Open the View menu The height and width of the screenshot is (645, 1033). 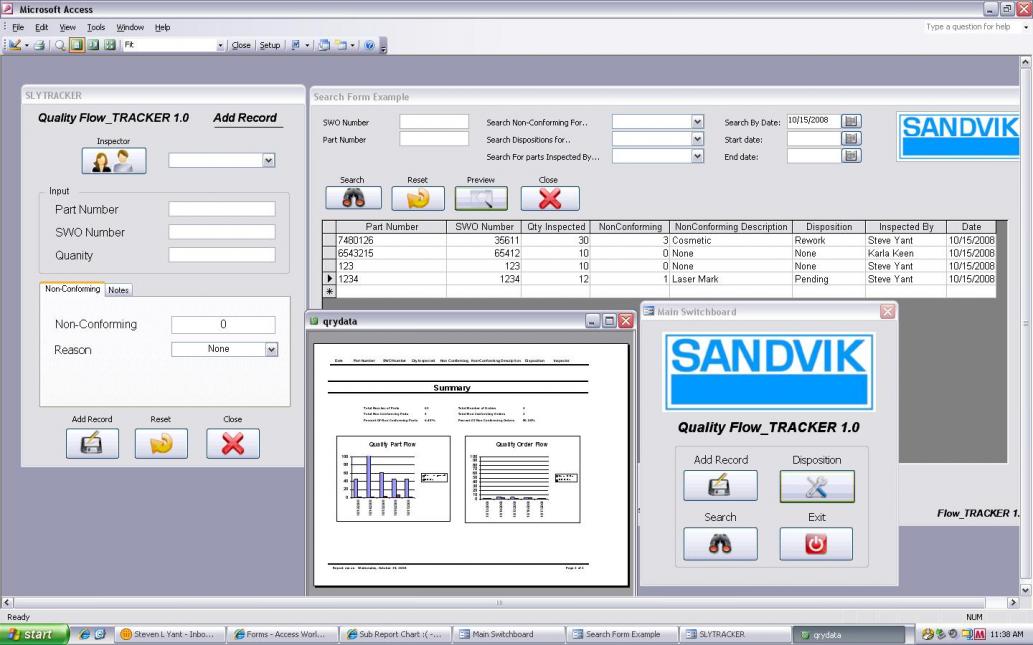coord(67,27)
